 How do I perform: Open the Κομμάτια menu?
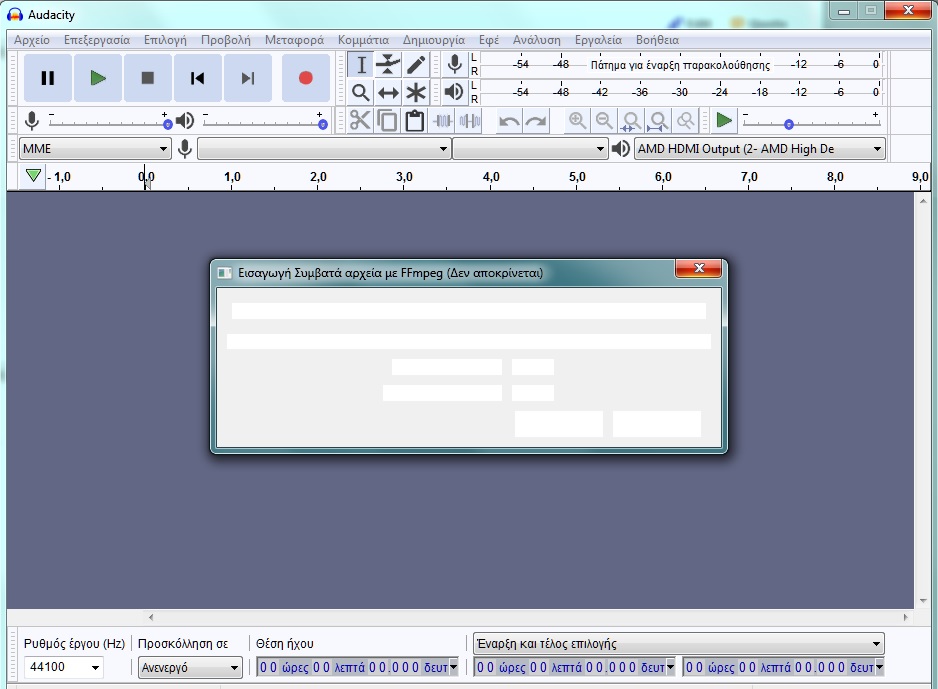tap(363, 40)
